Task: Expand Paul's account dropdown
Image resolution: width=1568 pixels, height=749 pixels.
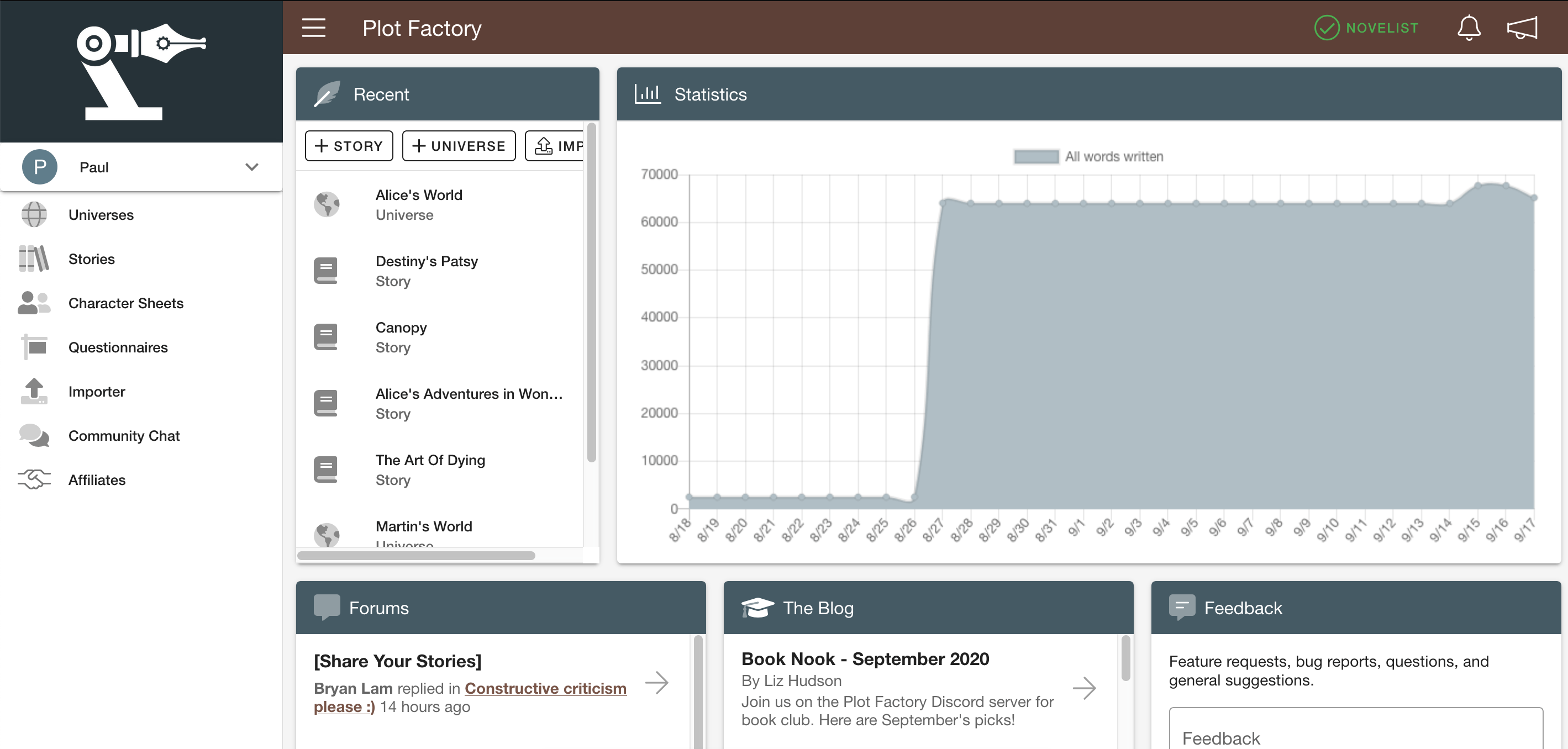Action: (x=251, y=167)
